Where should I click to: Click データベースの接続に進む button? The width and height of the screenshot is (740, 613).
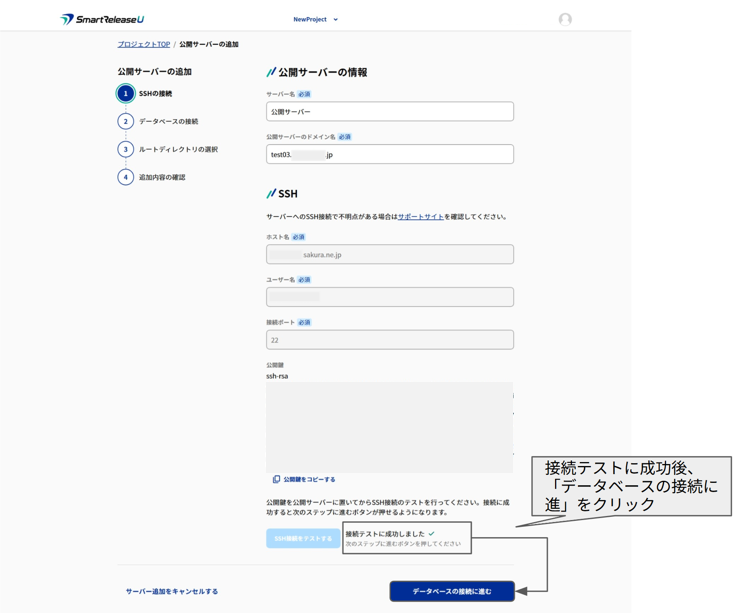(452, 591)
